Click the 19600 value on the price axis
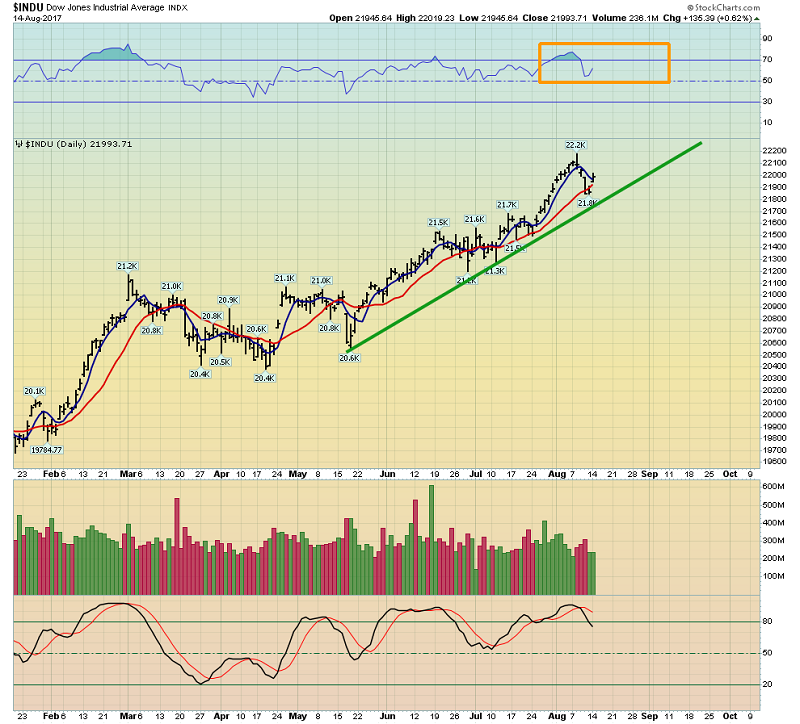This screenshot has height=724, width=800. point(774,462)
